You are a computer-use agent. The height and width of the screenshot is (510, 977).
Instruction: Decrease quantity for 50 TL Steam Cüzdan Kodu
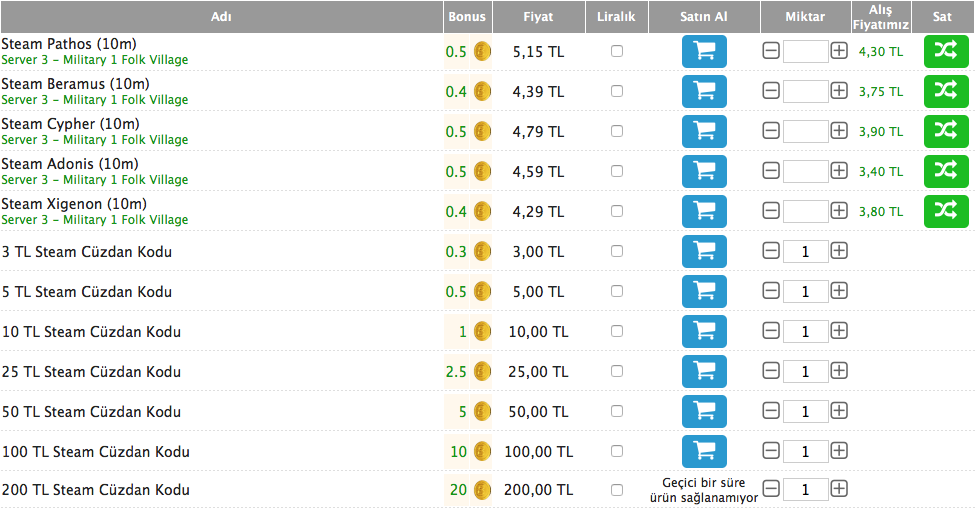point(771,411)
